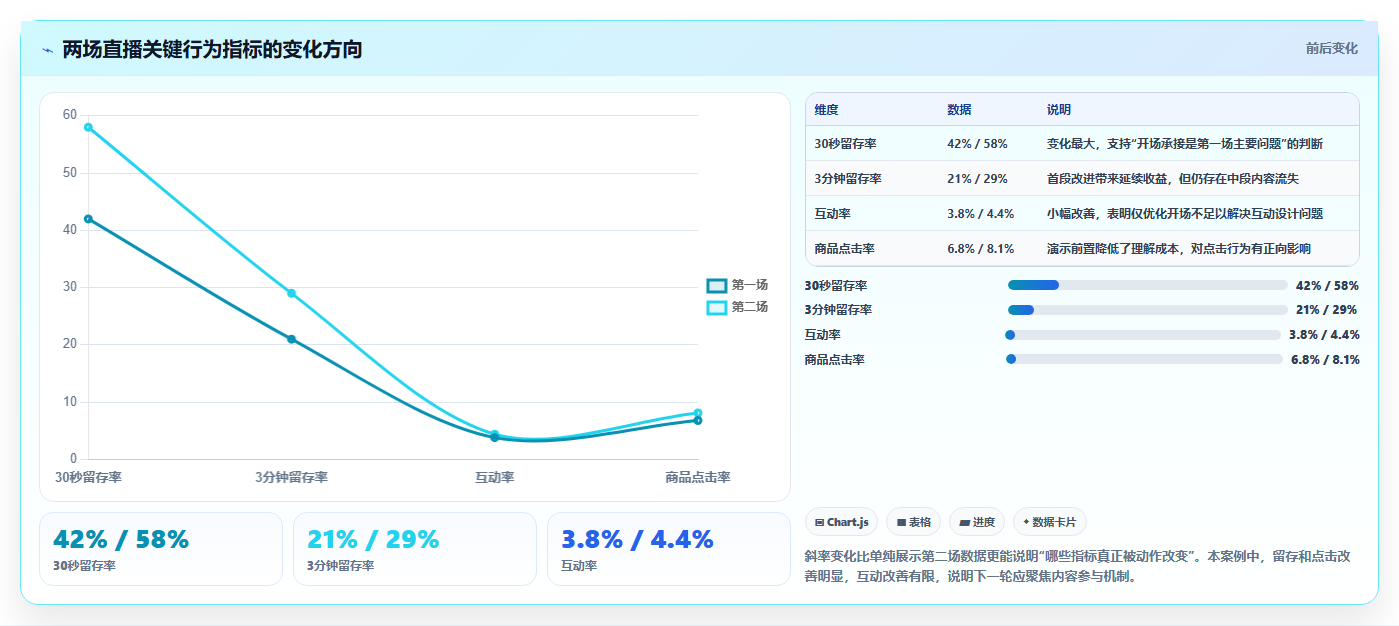Click the 数据 table column header
The width and height of the screenshot is (1399, 626).
[959, 109]
